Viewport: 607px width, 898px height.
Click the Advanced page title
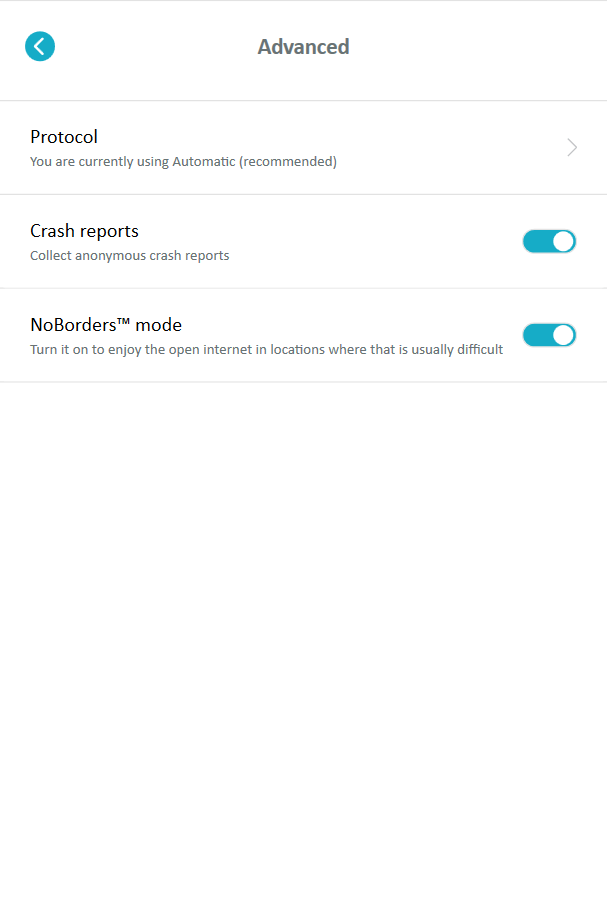[x=303, y=47]
